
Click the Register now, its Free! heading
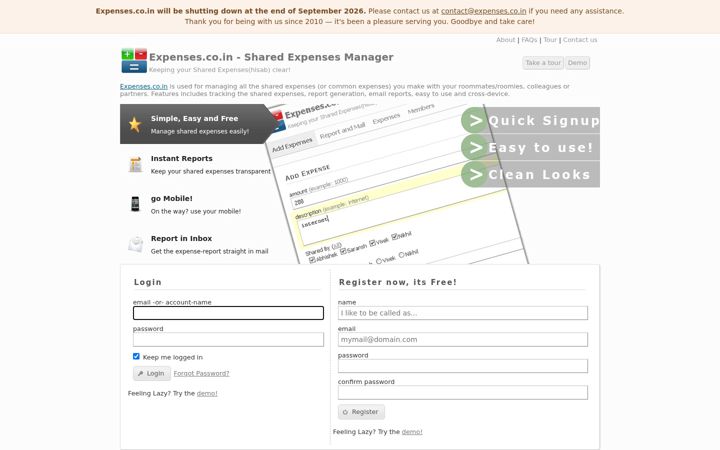pyautogui.click(x=398, y=282)
